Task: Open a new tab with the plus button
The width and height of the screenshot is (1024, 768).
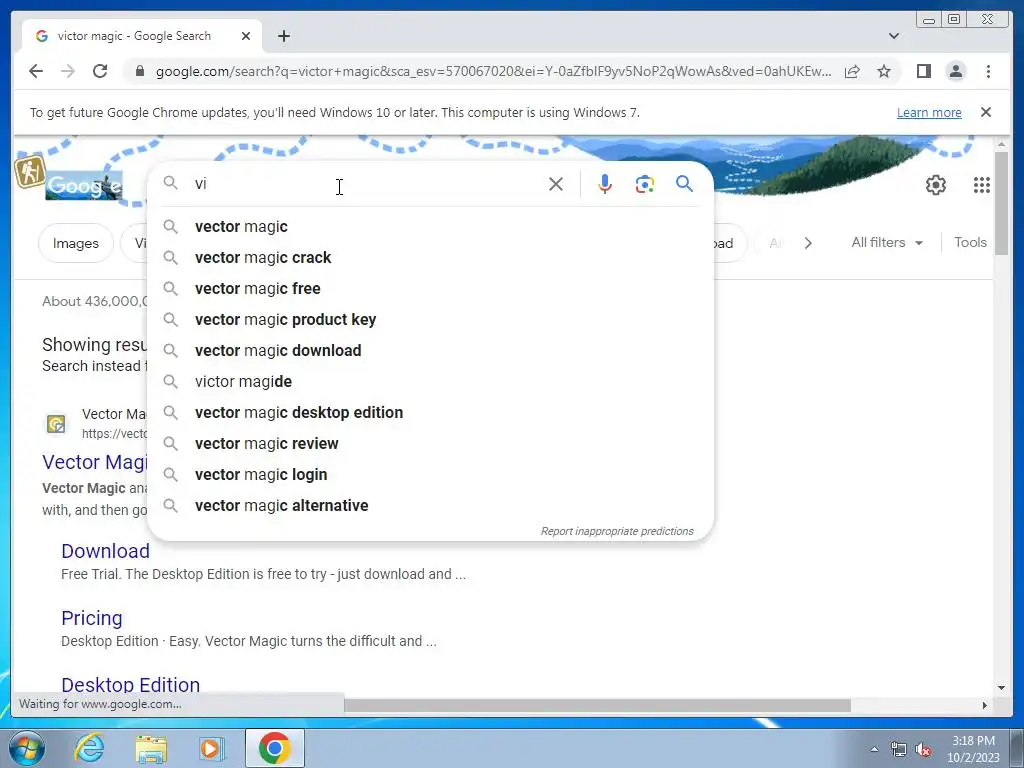Action: [x=283, y=36]
